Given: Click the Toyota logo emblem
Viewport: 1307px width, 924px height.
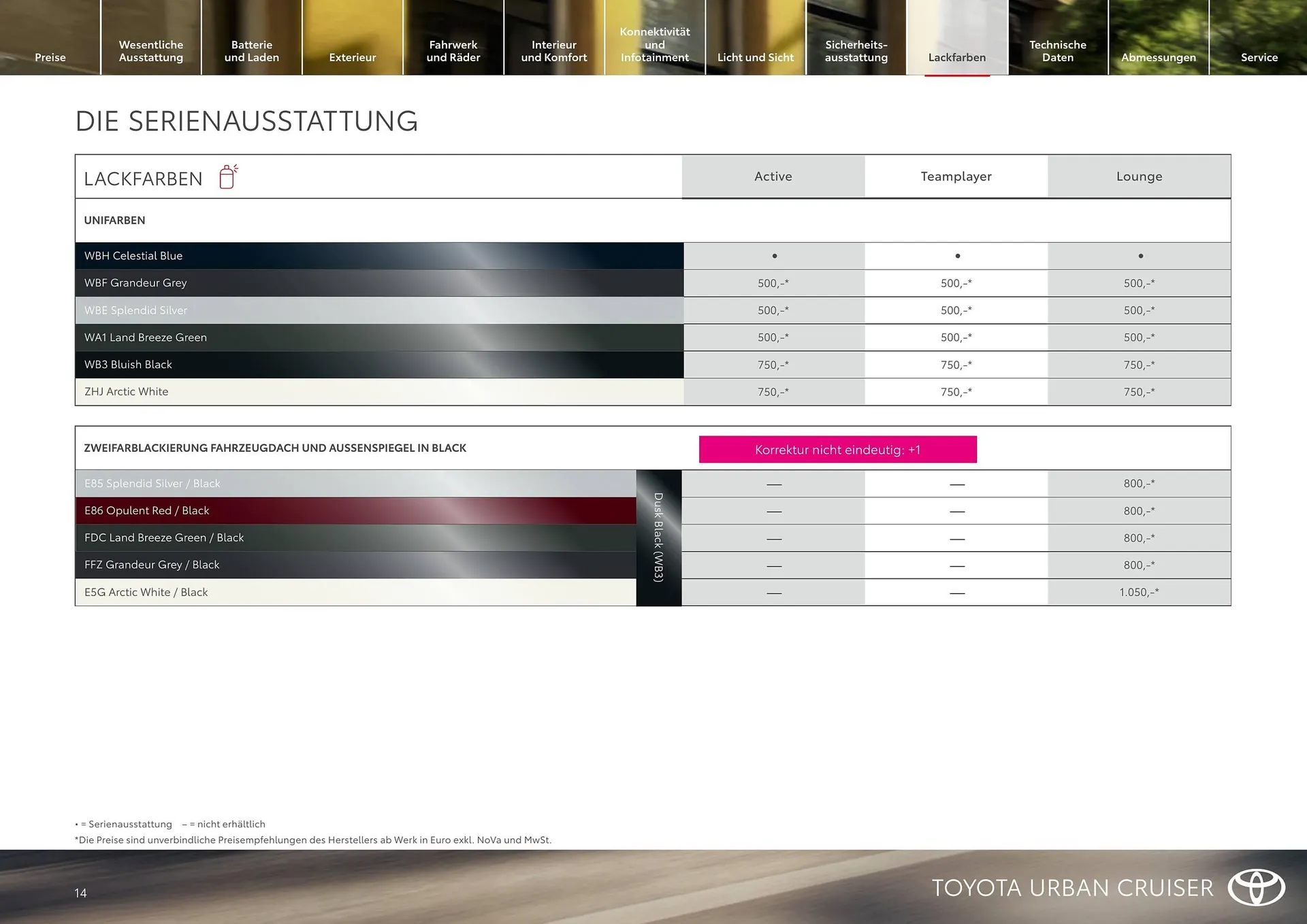Looking at the screenshot, I should click(x=1256, y=887).
